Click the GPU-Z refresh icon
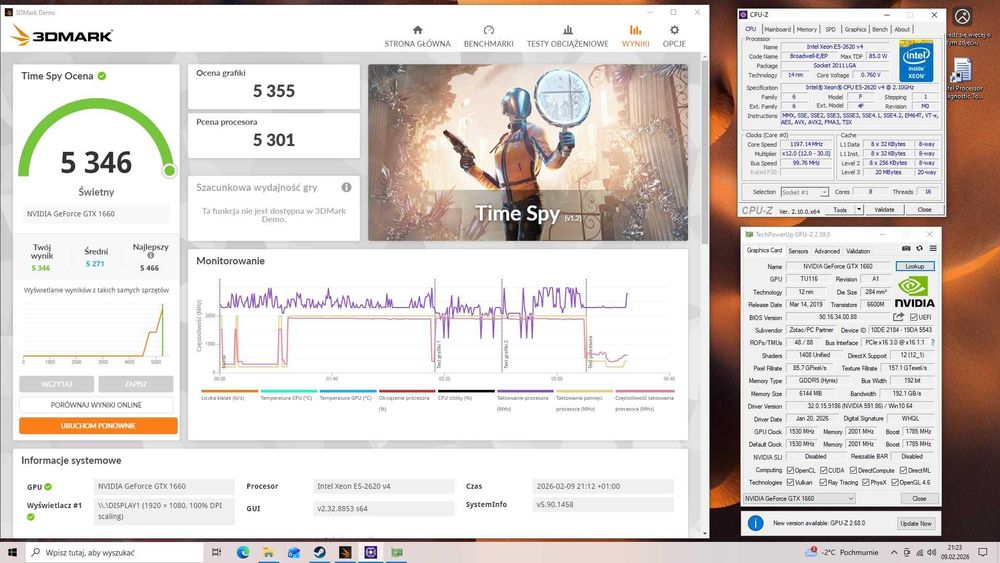The width and height of the screenshot is (1000, 563). click(x=920, y=249)
